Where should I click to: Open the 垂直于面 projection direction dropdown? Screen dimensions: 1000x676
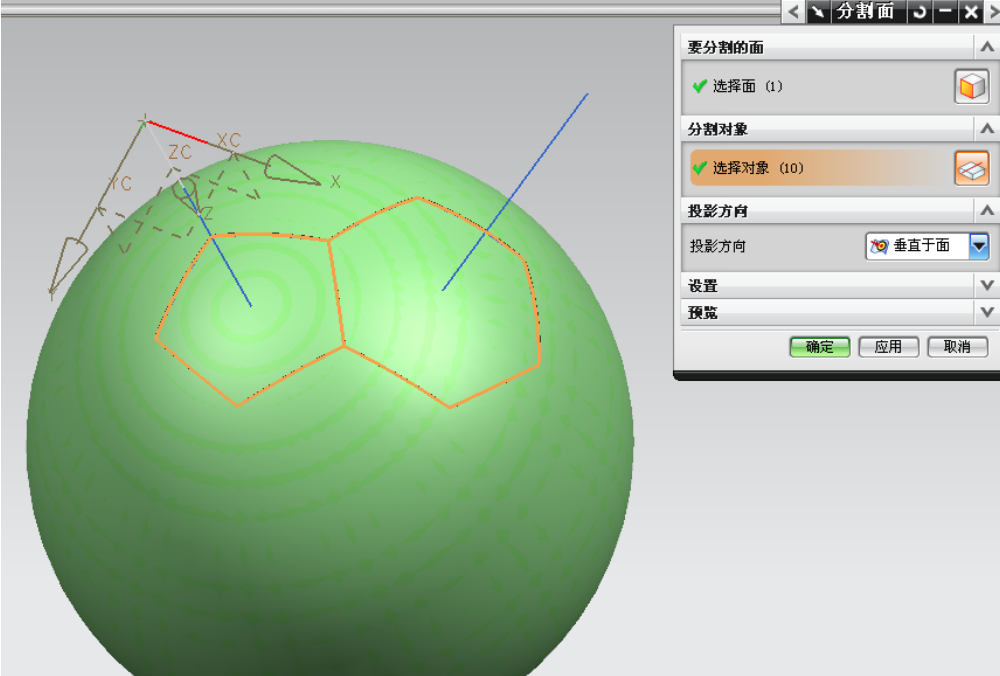(x=979, y=246)
